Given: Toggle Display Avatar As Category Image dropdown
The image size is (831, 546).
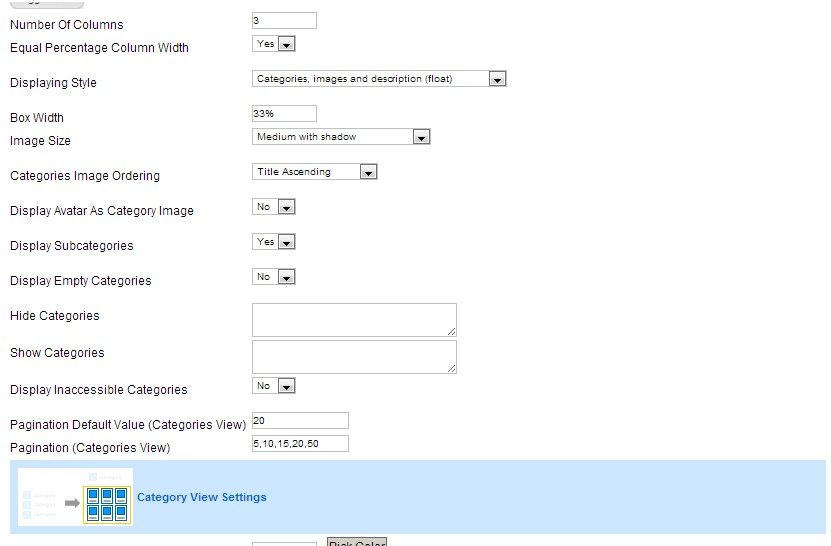Looking at the screenshot, I should point(274,207).
